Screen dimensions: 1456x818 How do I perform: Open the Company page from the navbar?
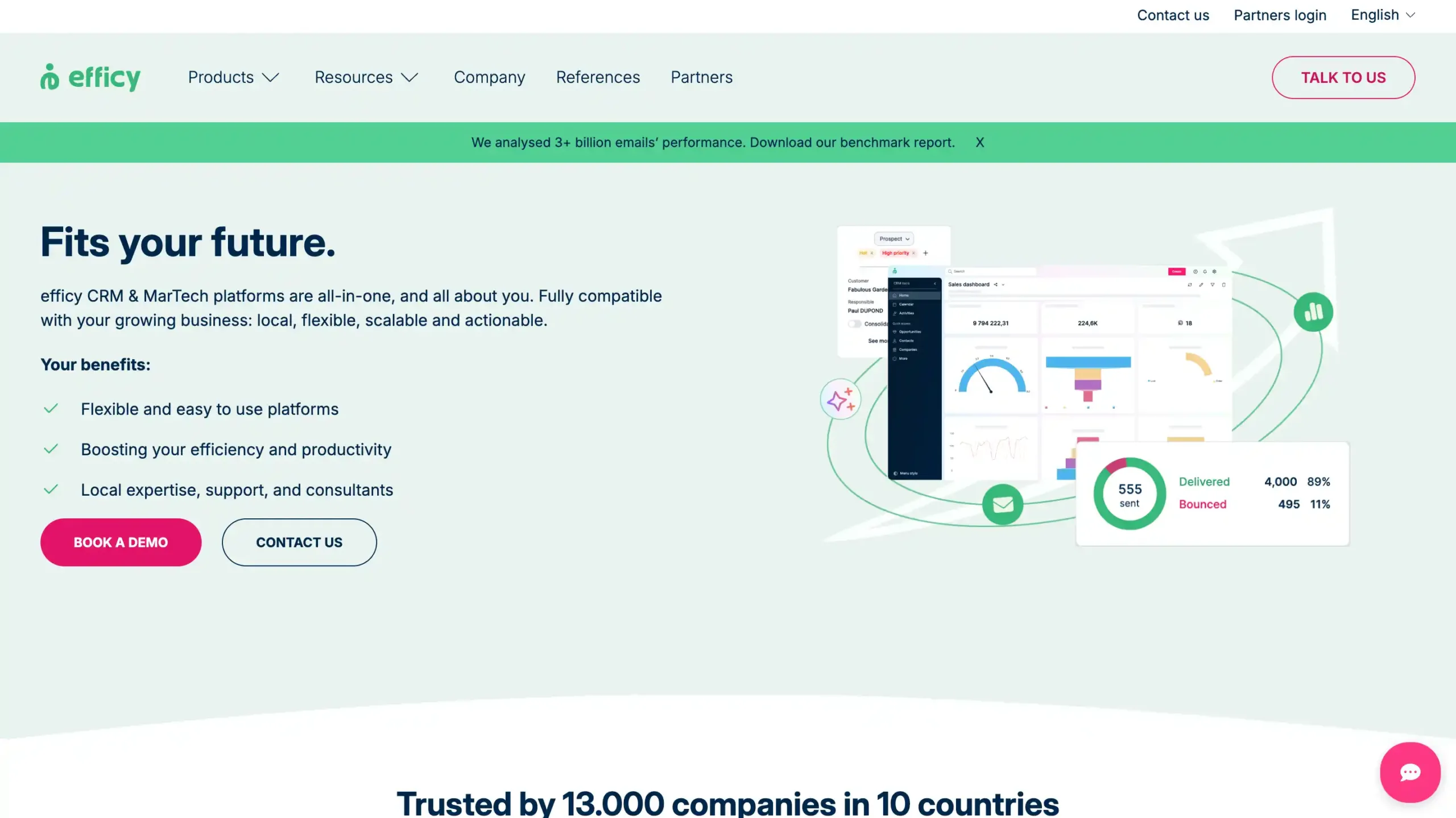[489, 77]
